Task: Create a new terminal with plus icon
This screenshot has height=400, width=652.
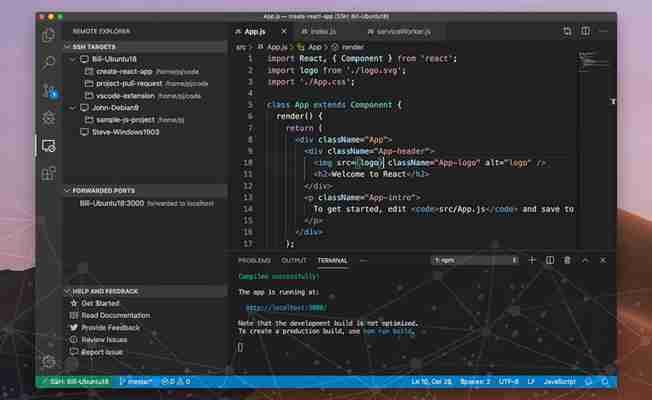Action: (532, 260)
